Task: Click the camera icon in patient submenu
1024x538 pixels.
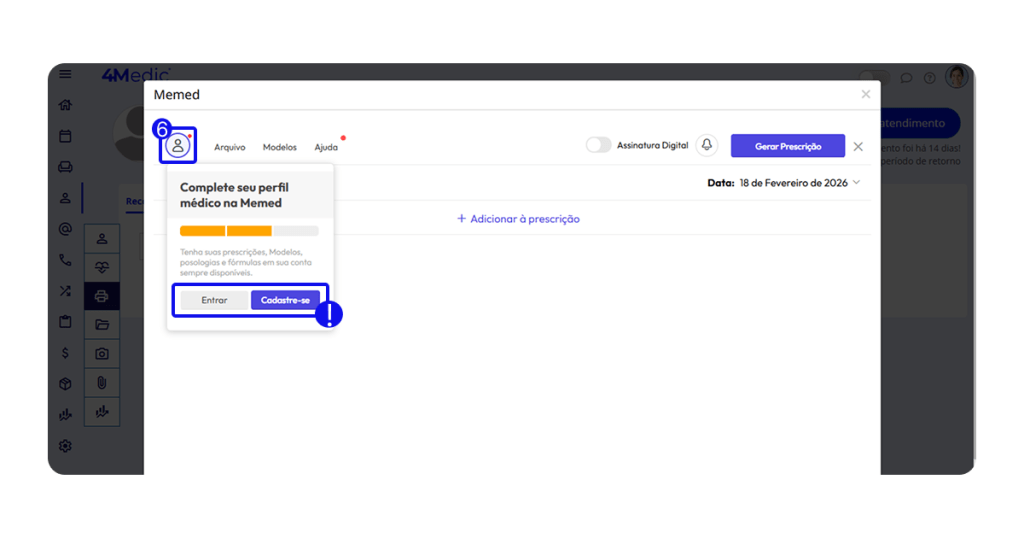Action: pyautogui.click(x=102, y=354)
